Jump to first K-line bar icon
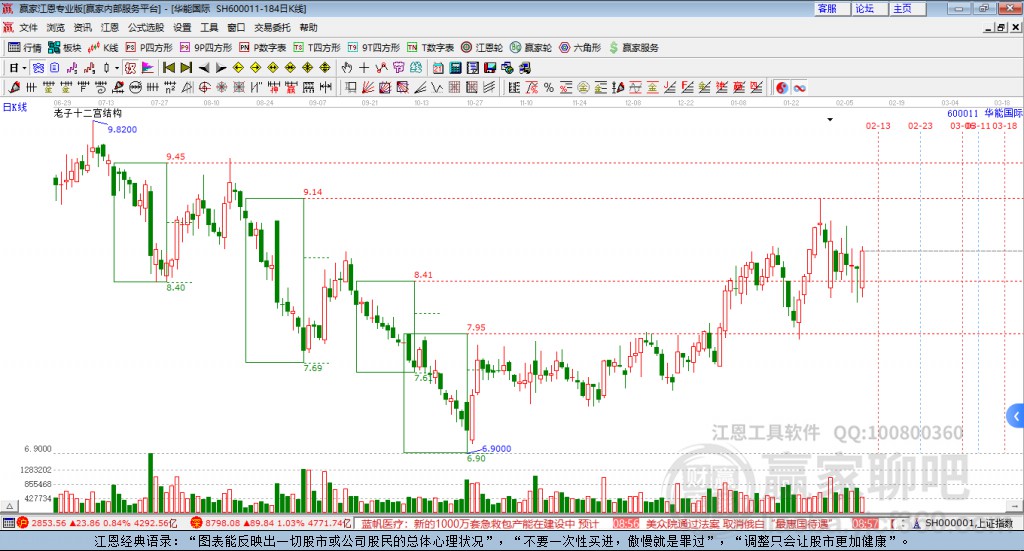 point(168,68)
